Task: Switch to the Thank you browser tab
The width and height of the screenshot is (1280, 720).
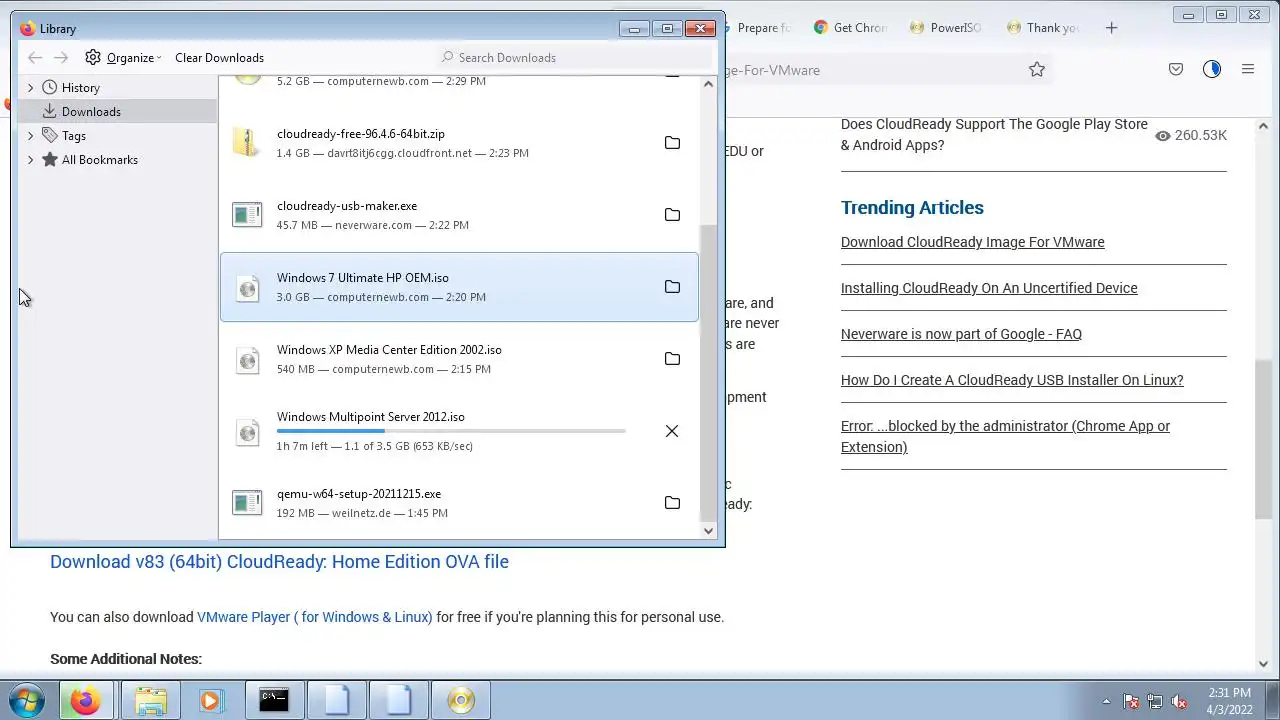Action: (x=1042, y=28)
